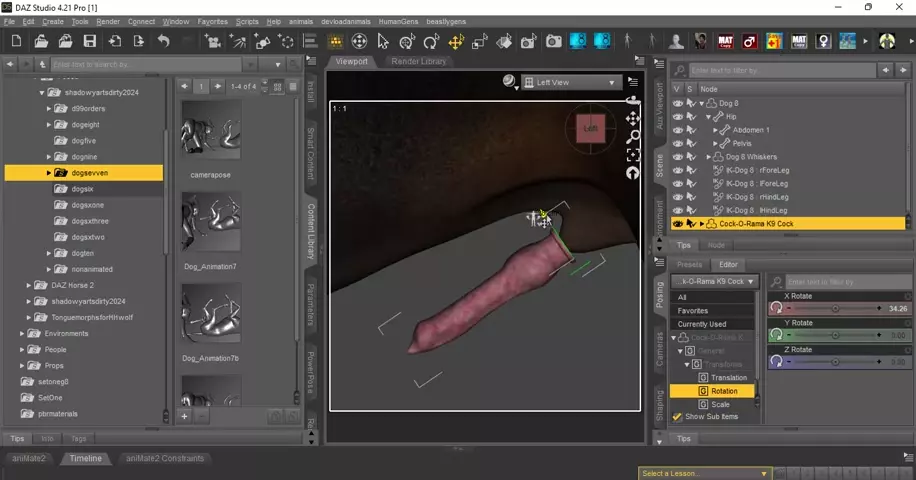916x480 pixels.
Task: Click the X Rotate slider
Action: (835, 309)
